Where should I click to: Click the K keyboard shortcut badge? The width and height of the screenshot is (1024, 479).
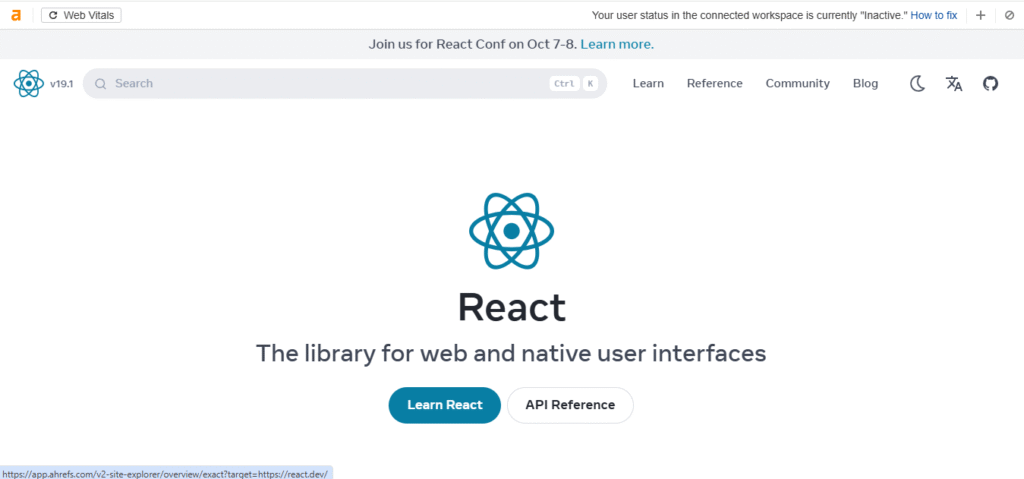(590, 84)
